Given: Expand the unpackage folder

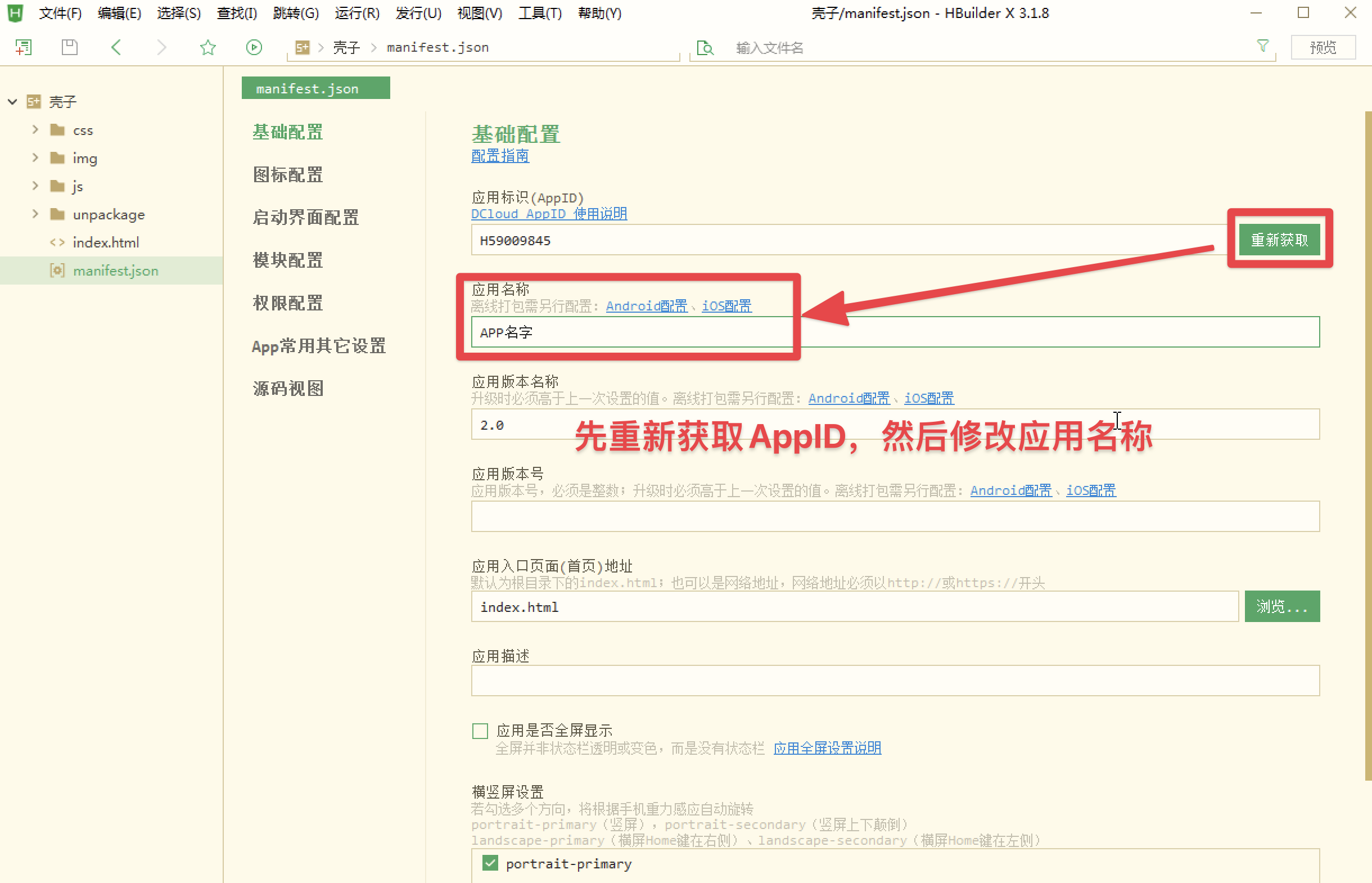Looking at the screenshot, I should tap(35, 214).
